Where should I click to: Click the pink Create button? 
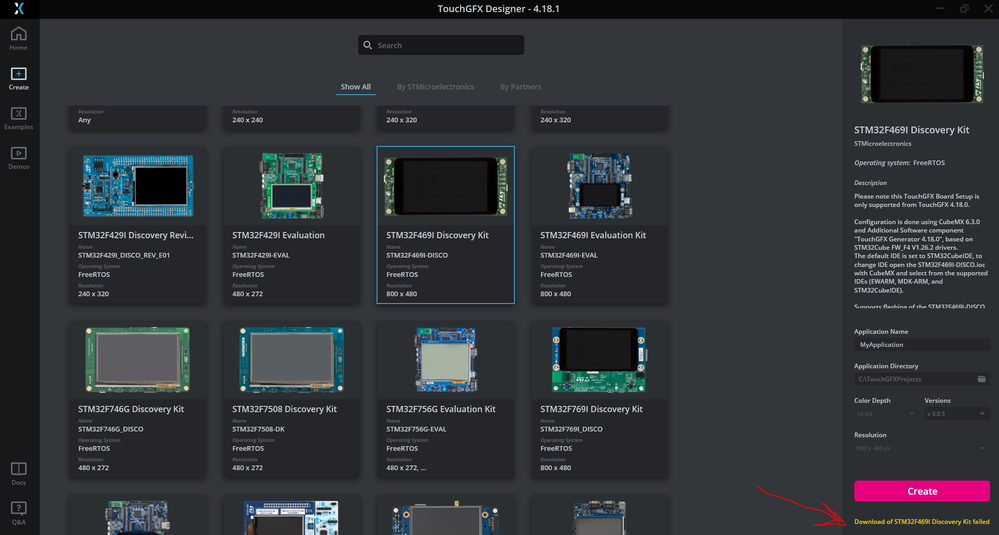pos(922,491)
